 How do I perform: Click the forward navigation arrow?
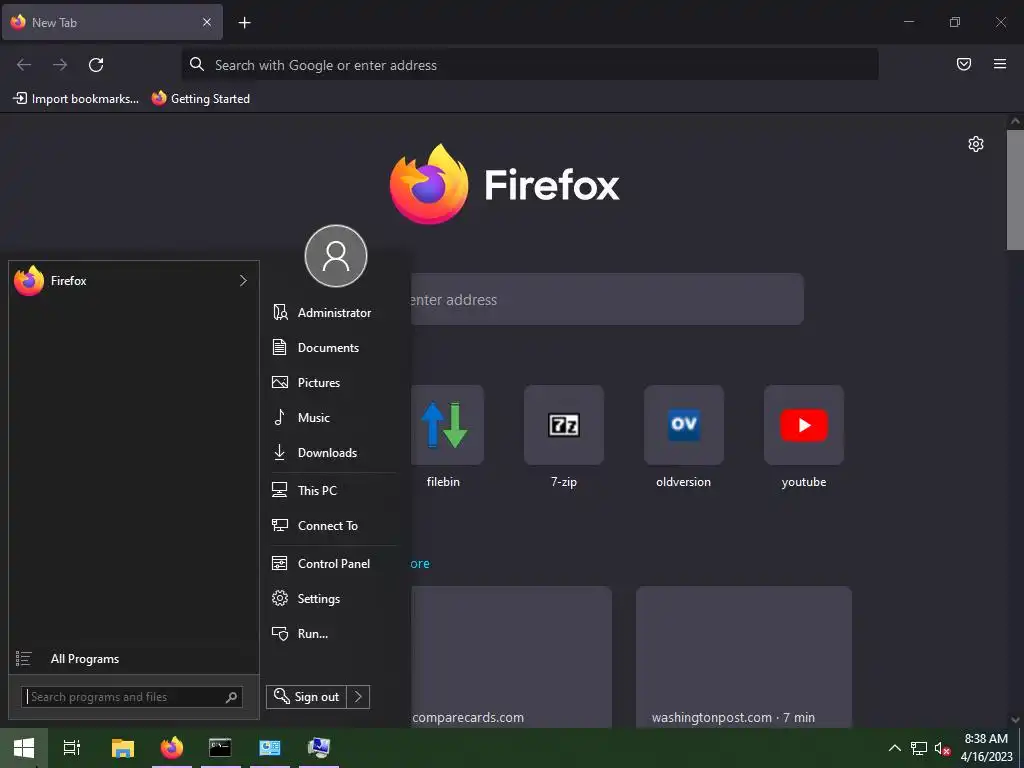(60, 65)
